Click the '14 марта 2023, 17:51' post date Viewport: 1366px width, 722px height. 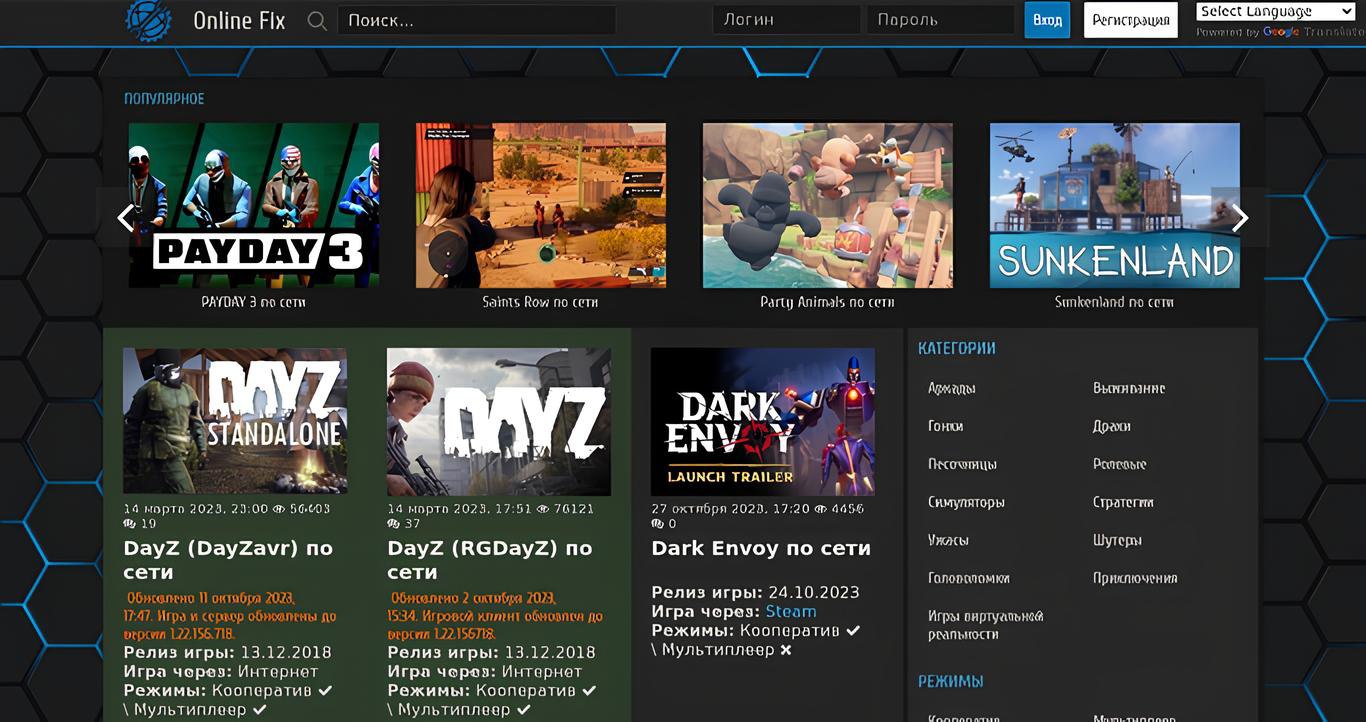pyautogui.click(x=460, y=509)
